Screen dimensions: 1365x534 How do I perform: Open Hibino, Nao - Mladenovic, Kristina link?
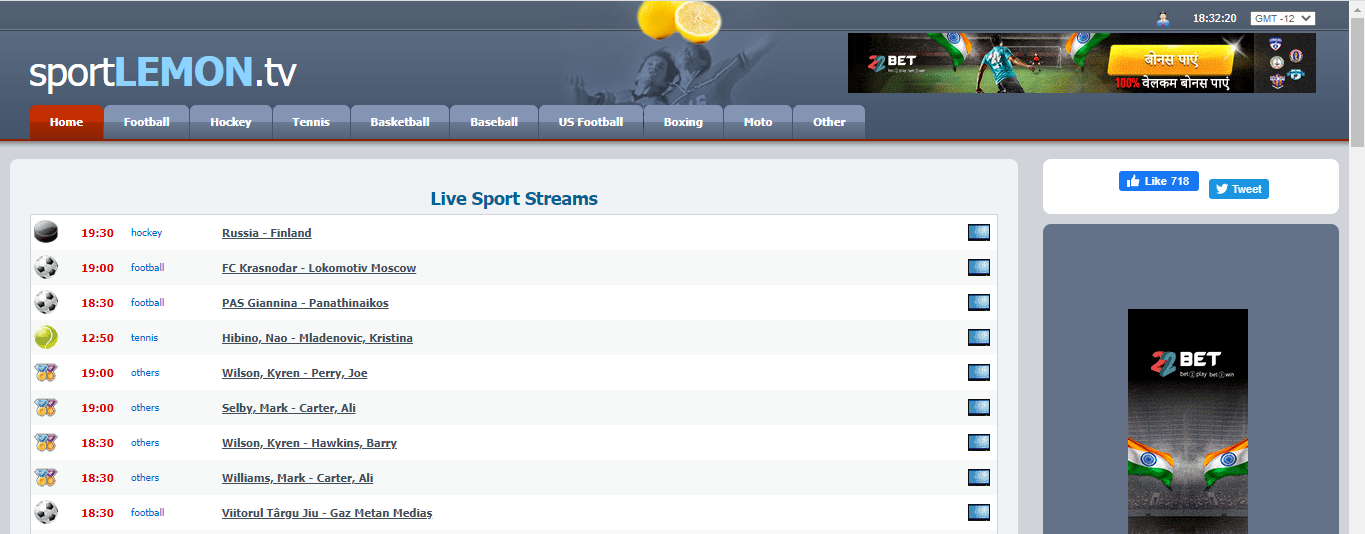point(317,338)
